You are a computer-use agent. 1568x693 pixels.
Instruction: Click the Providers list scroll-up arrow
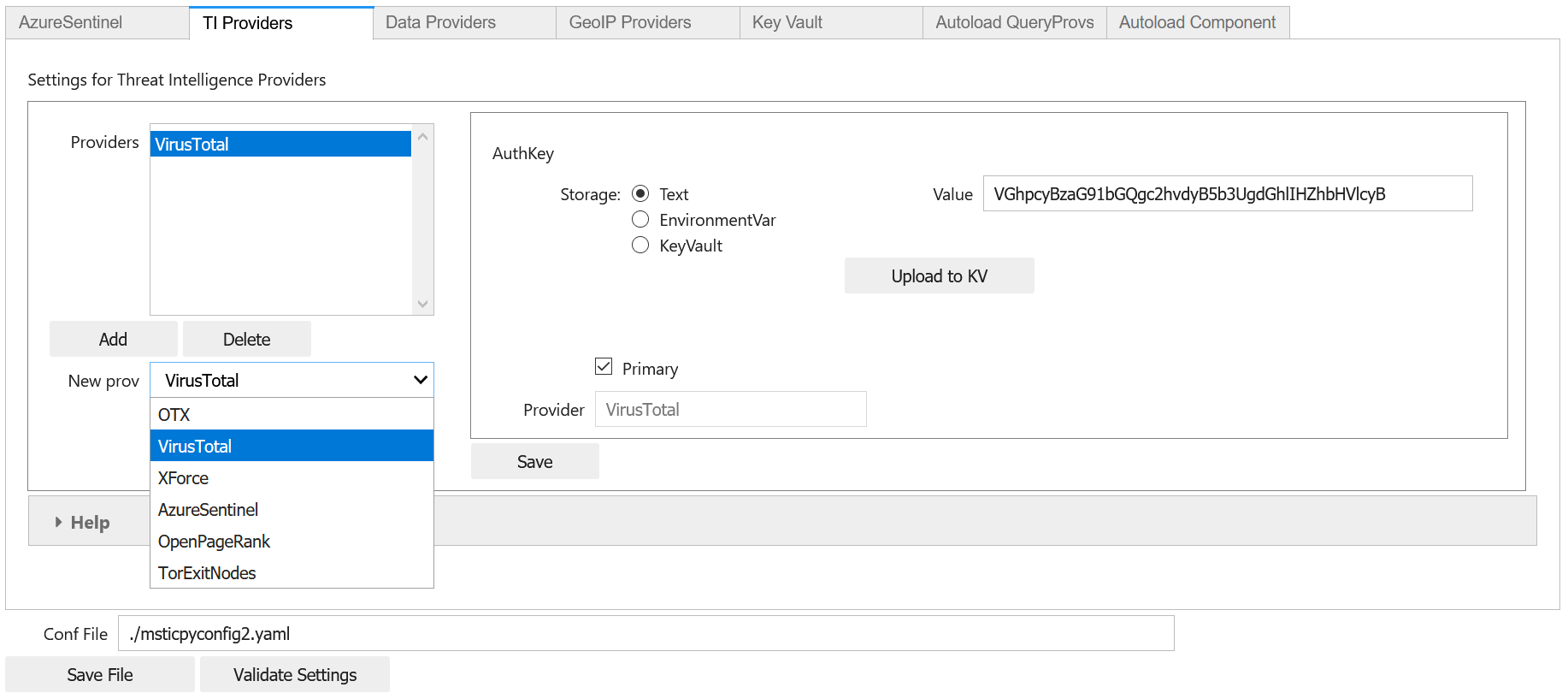coord(422,137)
